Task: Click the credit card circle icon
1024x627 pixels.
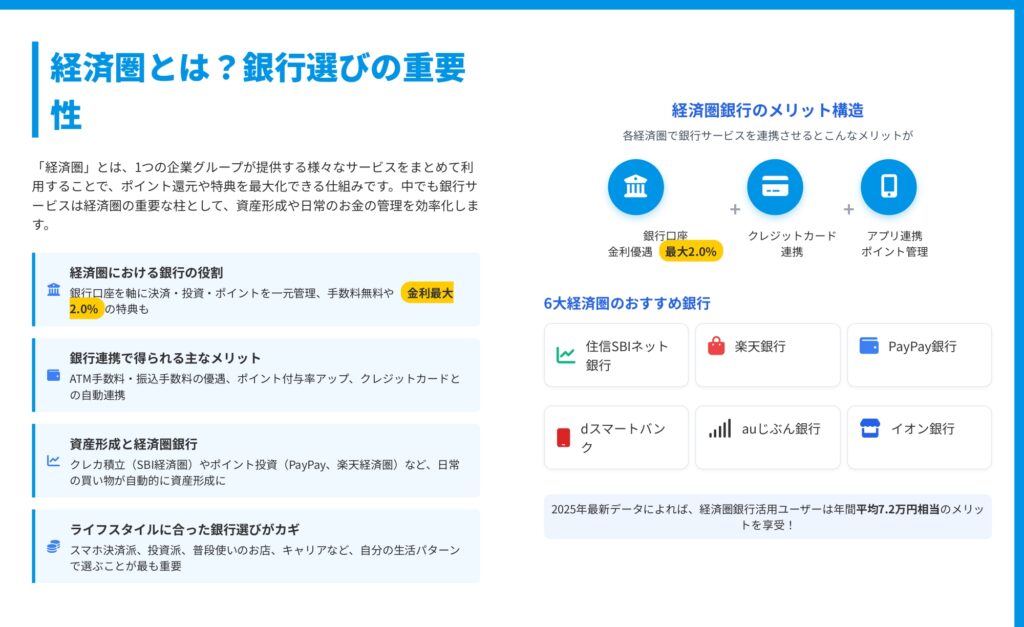Action: [x=775, y=187]
